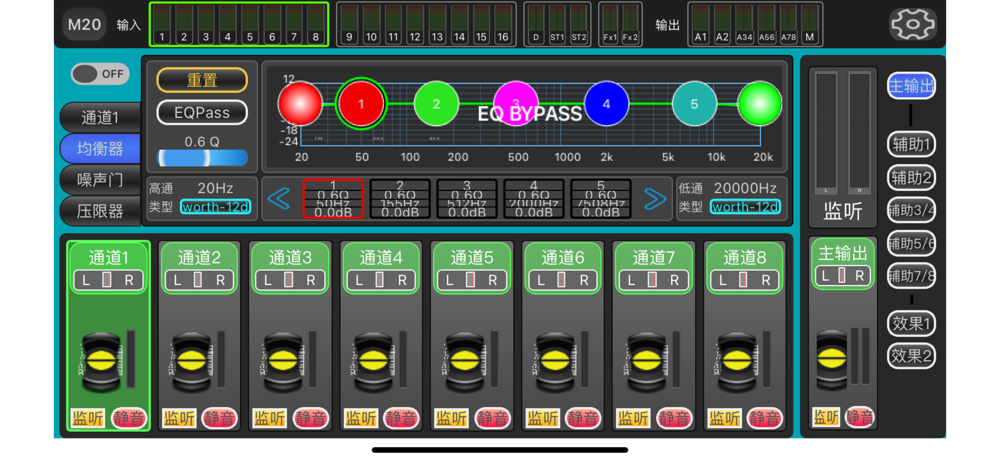
Task: Enable 监听 on 通道2
Action: (x=179, y=419)
